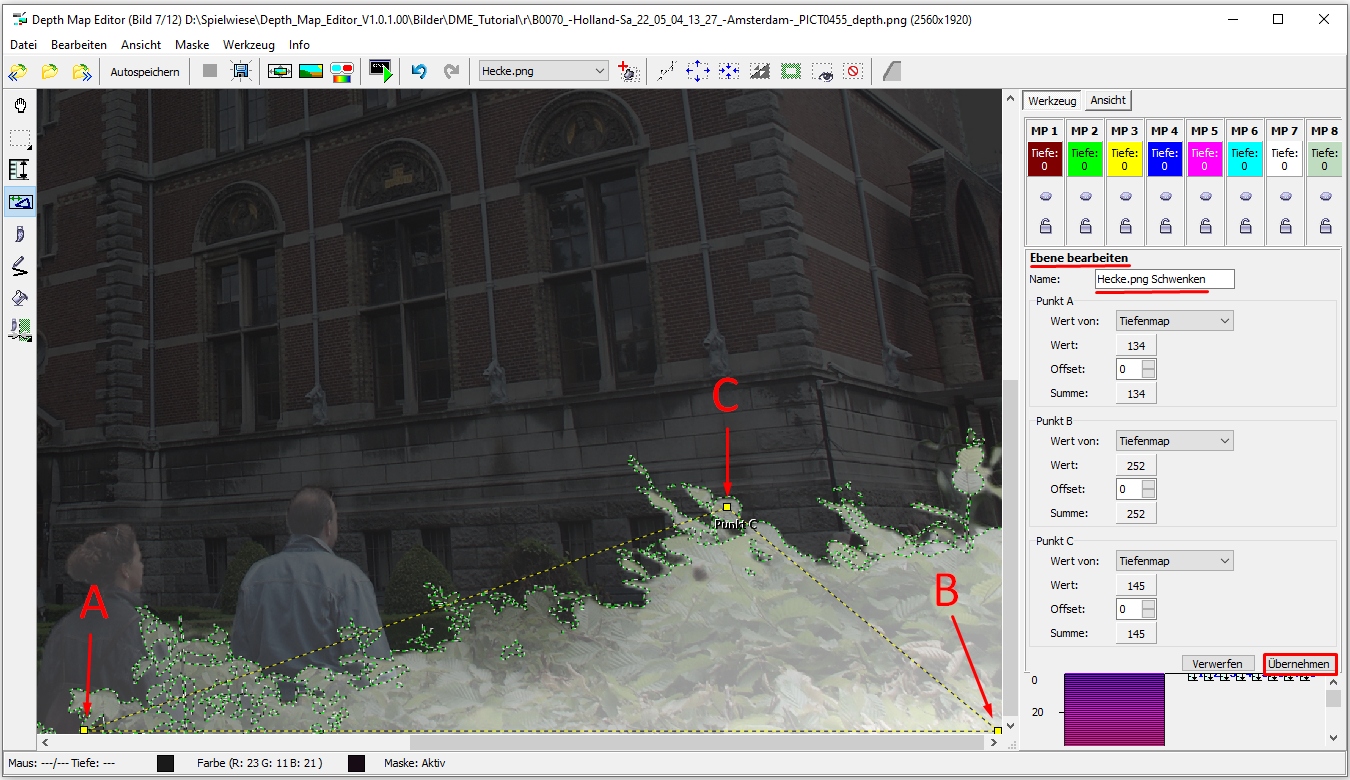The image size is (1350, 780).
Task: Select the hand pan tool
Action: click(20, 106)
